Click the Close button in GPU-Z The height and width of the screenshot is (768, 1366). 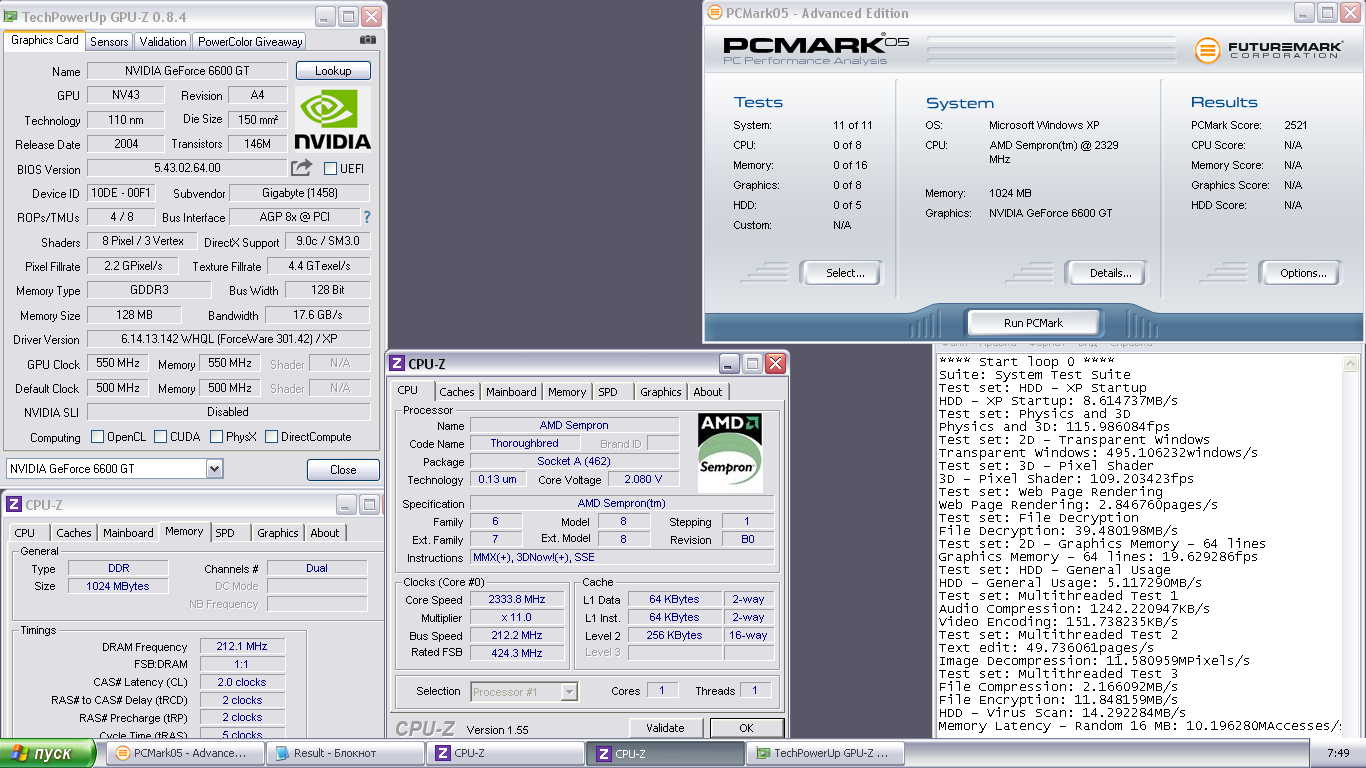(343, 470)
